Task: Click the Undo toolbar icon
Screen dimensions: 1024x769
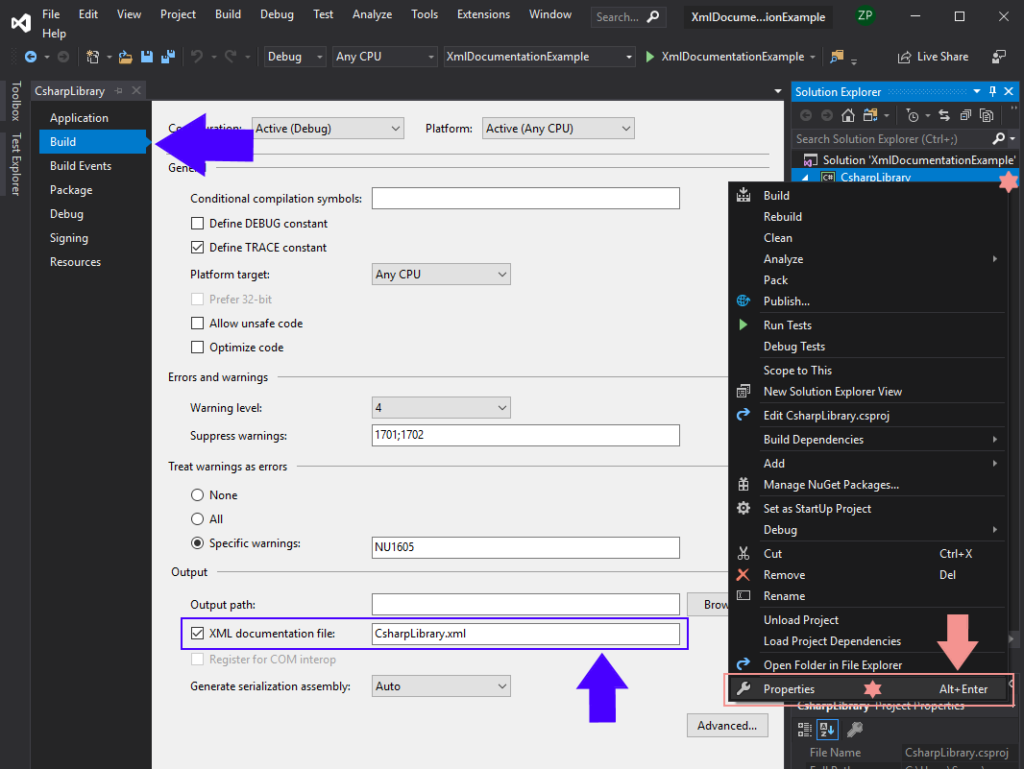Action: point(197,57)
